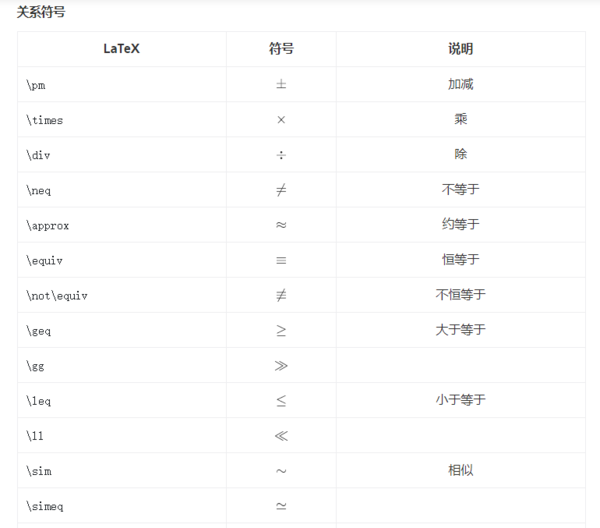Click the LaTeX column header
The image size is (600, 528).
click(121, 49)
